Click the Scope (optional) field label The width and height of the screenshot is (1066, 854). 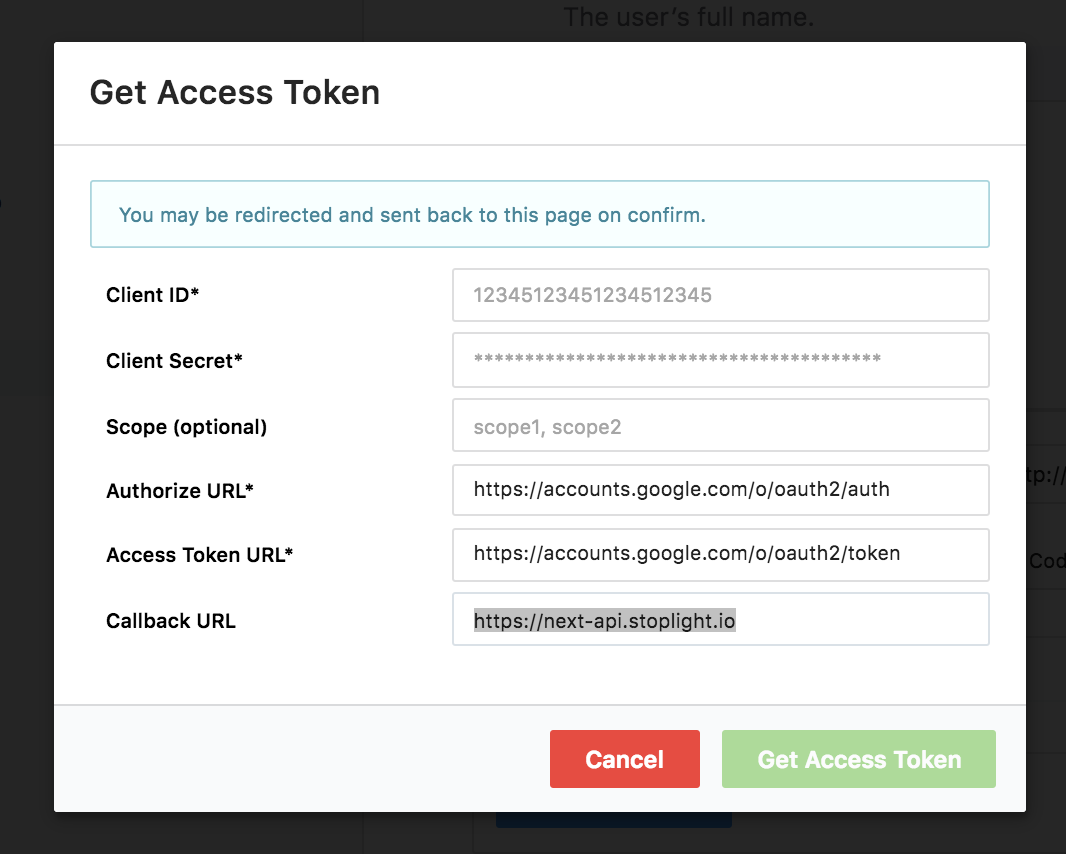pyautogui.click(x=186, y=426)
